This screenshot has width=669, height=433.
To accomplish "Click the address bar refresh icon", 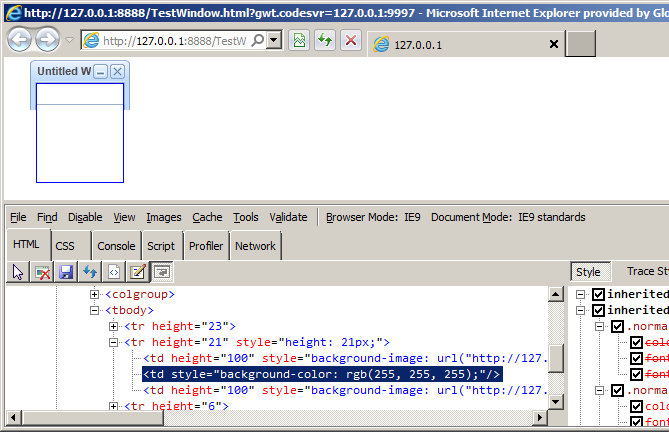I will [325, 40].
